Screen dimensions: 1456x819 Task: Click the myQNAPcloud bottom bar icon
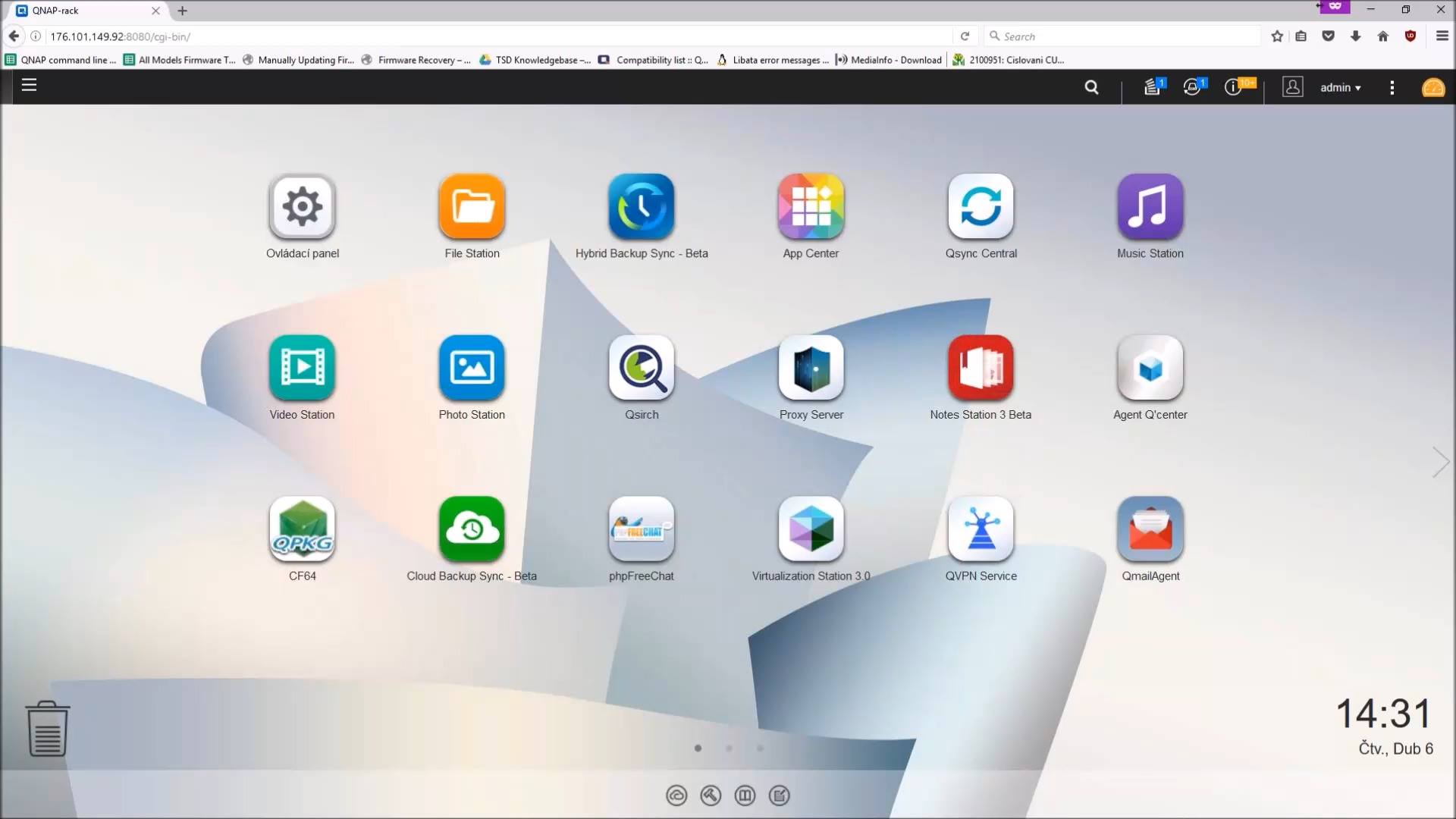click(x=676, y=795)
